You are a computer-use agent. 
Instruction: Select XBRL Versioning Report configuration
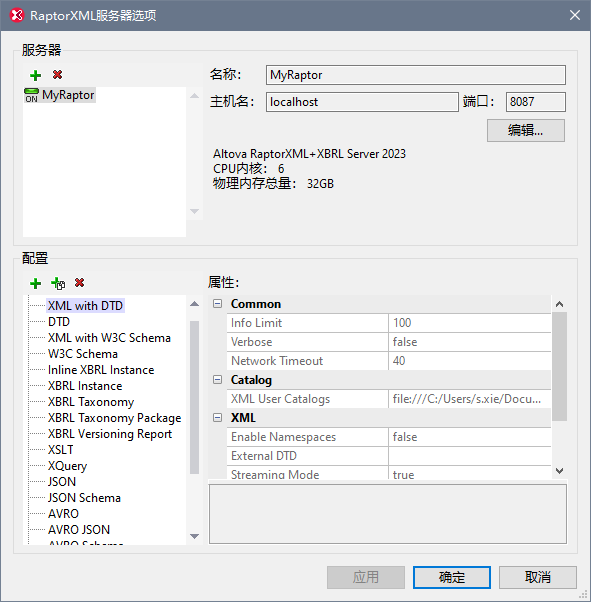point(110,434)
